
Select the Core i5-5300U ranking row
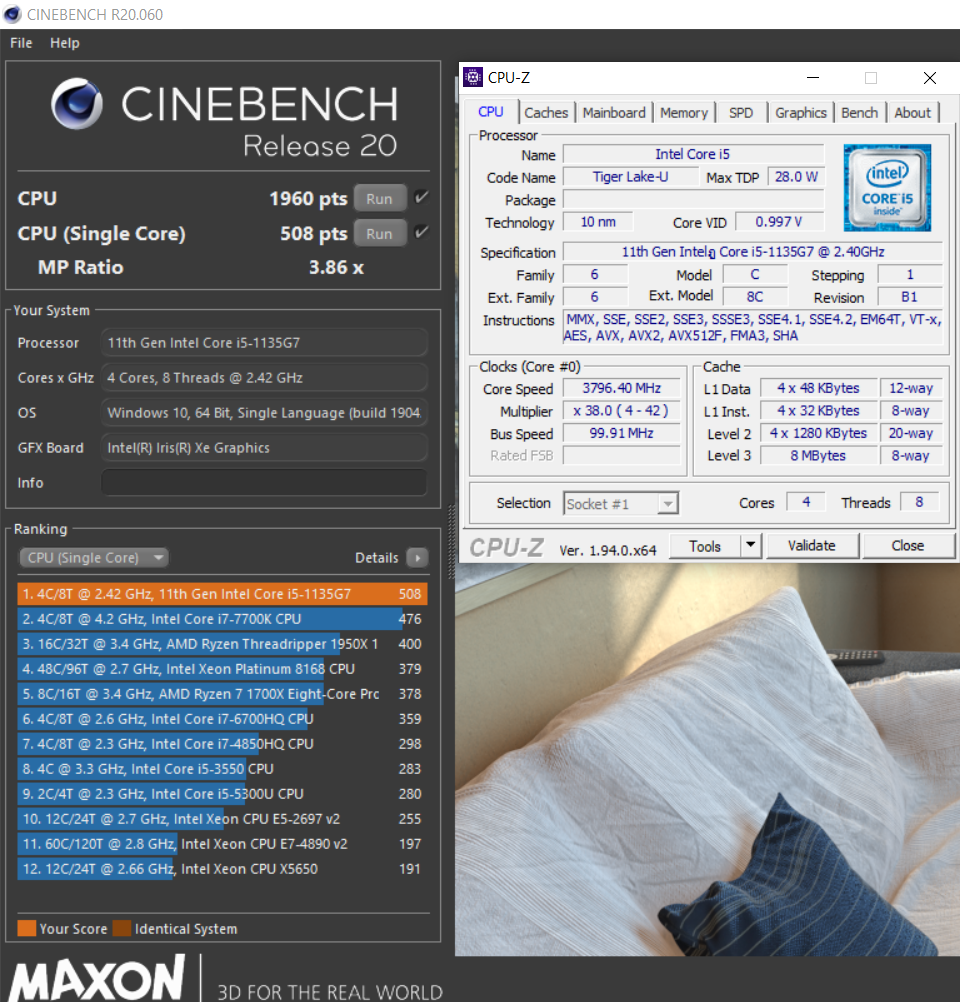222,794
